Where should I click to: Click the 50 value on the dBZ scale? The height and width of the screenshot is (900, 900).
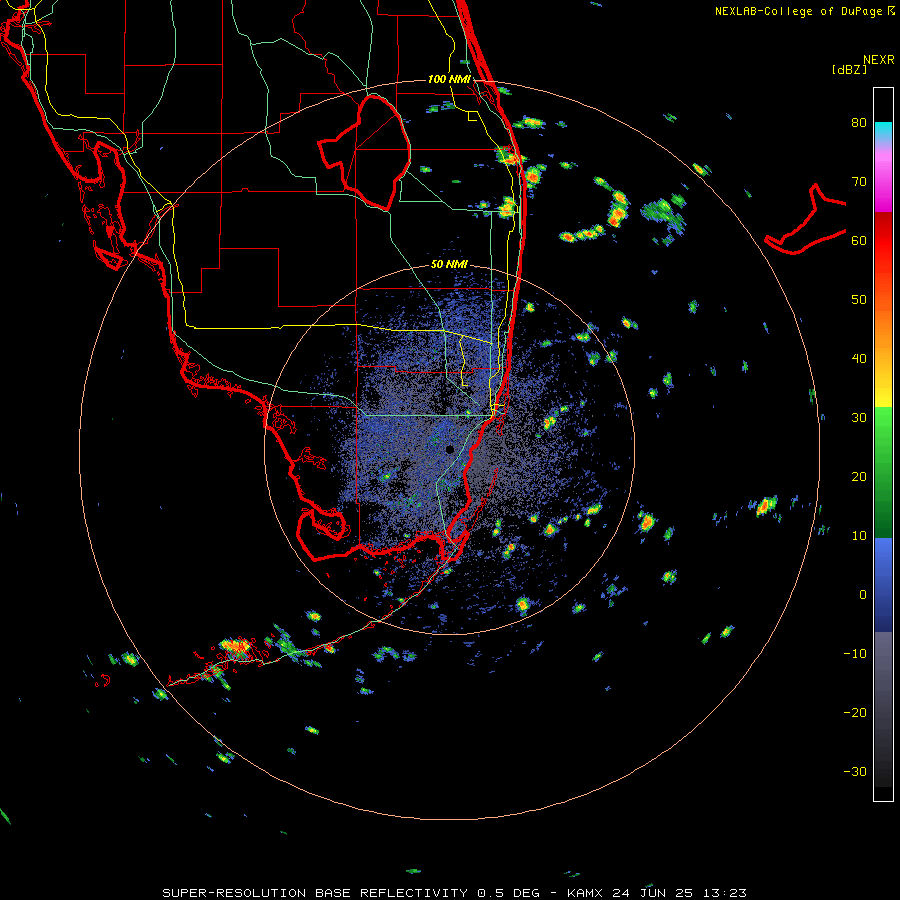[859, 300]
